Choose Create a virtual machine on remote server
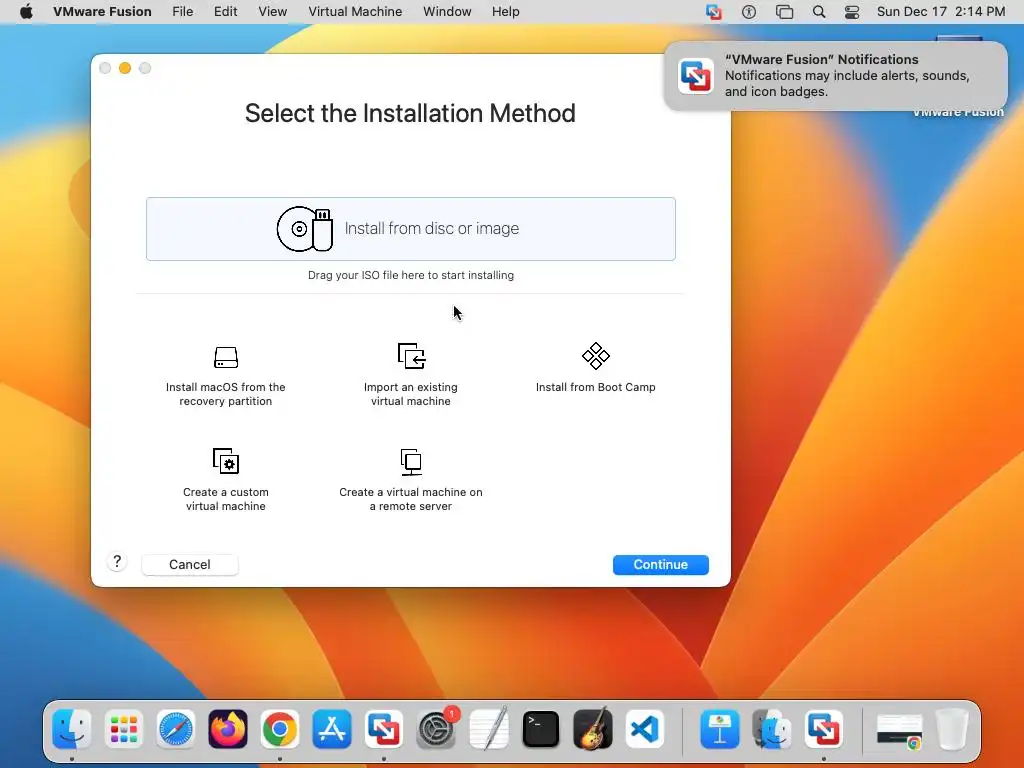 coord(411,480)
